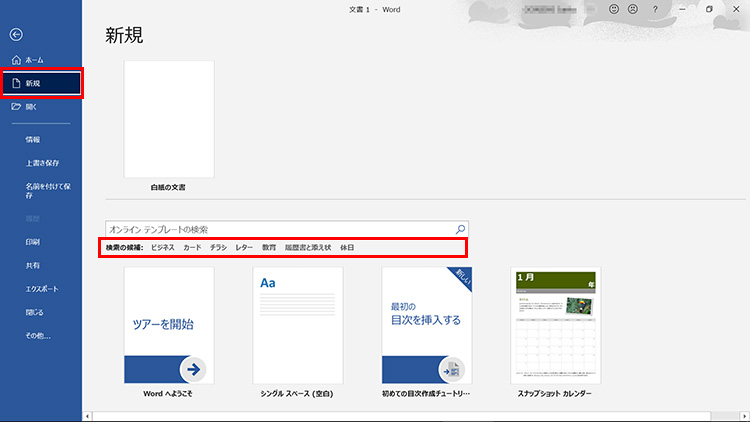
Task: Click the home icon in sidebar
Action: point(16,60)
